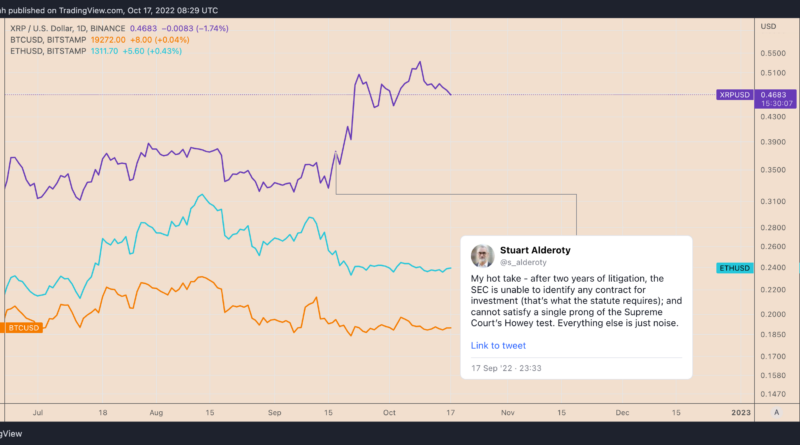Viewport: 800px width, 445px height.
Task: Click Stuart Alderoty's profile avatar
Action: tap(483, 255)
